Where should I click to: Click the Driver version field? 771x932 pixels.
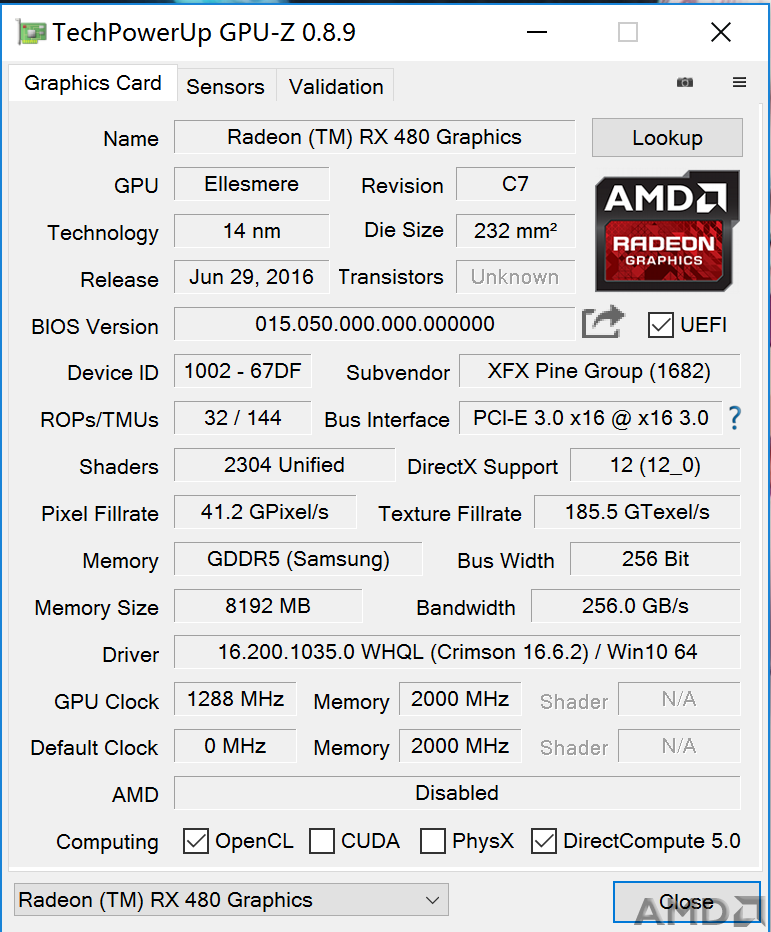coord(457,652)
